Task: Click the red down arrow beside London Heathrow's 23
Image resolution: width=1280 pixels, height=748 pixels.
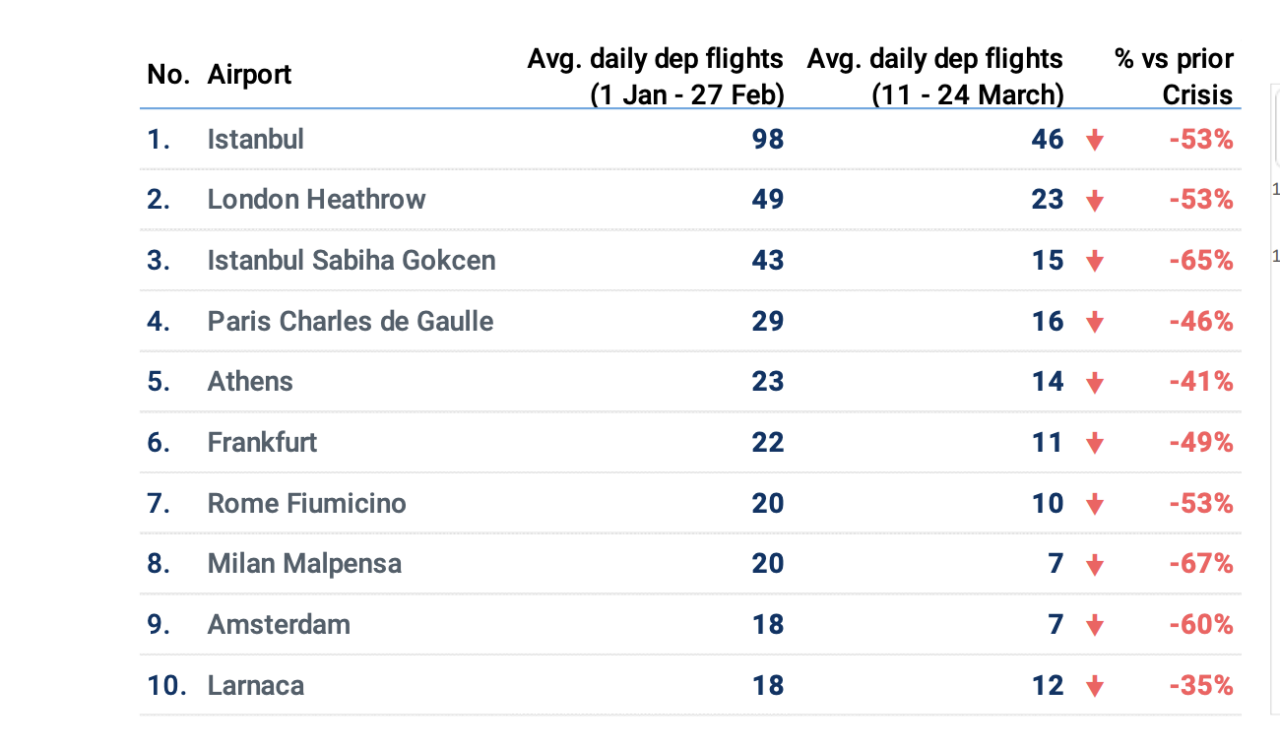Action: (x=1095, y=201)
